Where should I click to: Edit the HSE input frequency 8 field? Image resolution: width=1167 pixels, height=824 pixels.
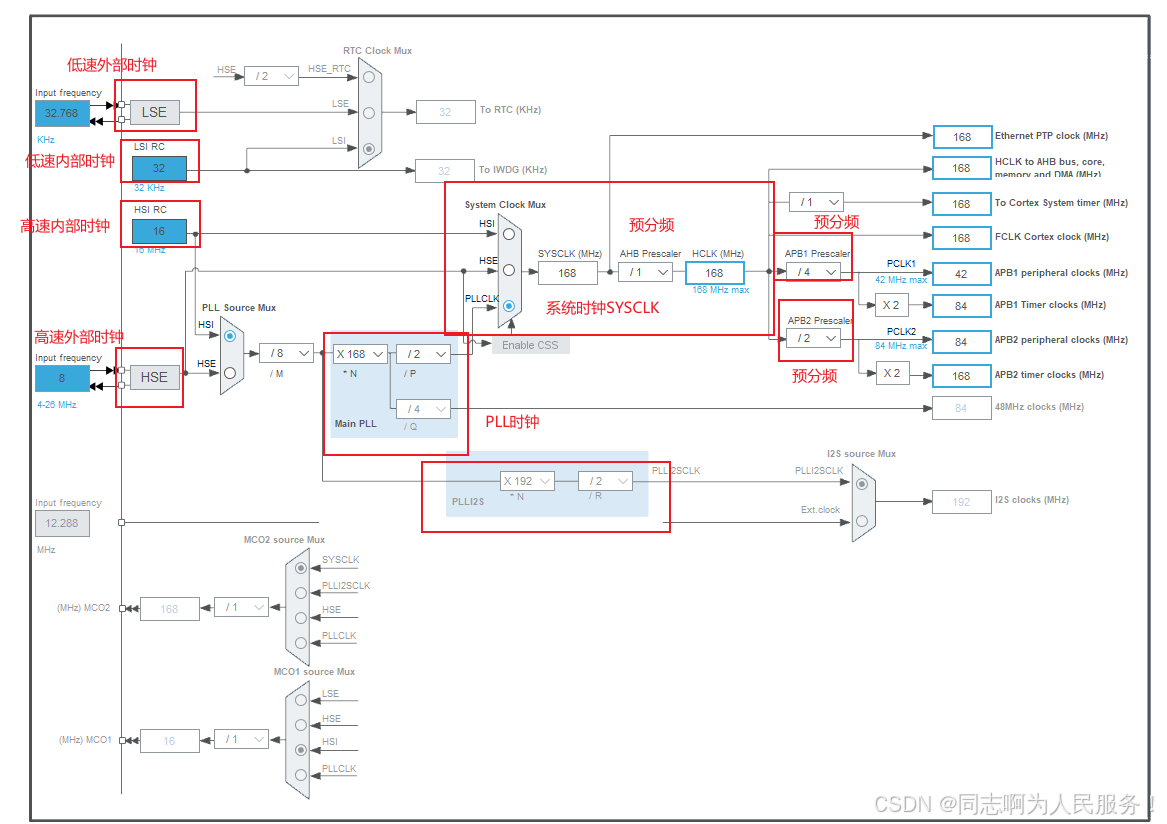(x=62, y=378)
